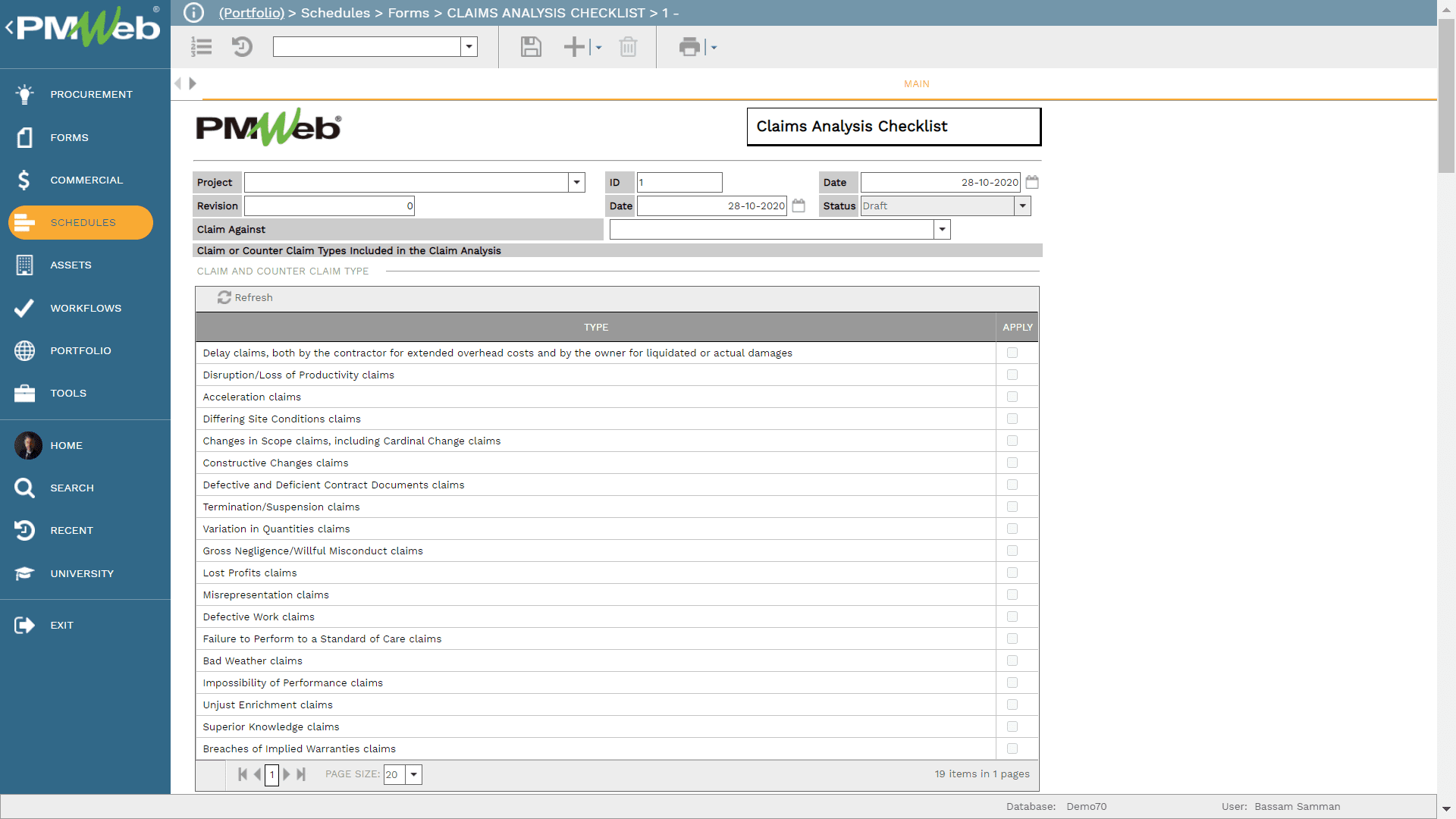Click the Save disk icon in toolbar
The image size is (1456, 819).
[x=531, y=47]
